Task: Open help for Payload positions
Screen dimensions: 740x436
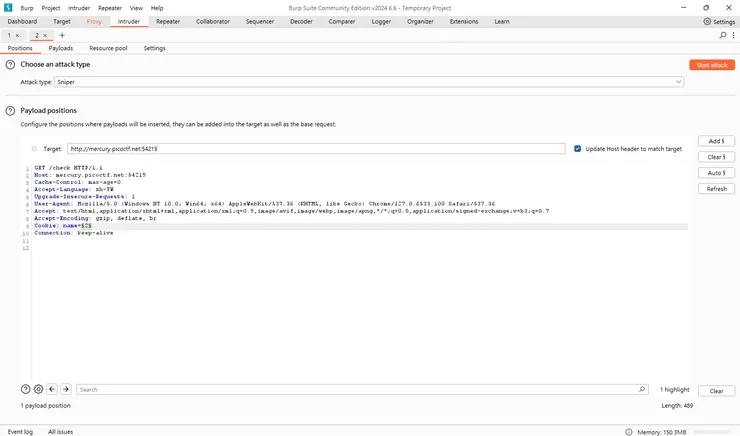Action: pos(10,111)
